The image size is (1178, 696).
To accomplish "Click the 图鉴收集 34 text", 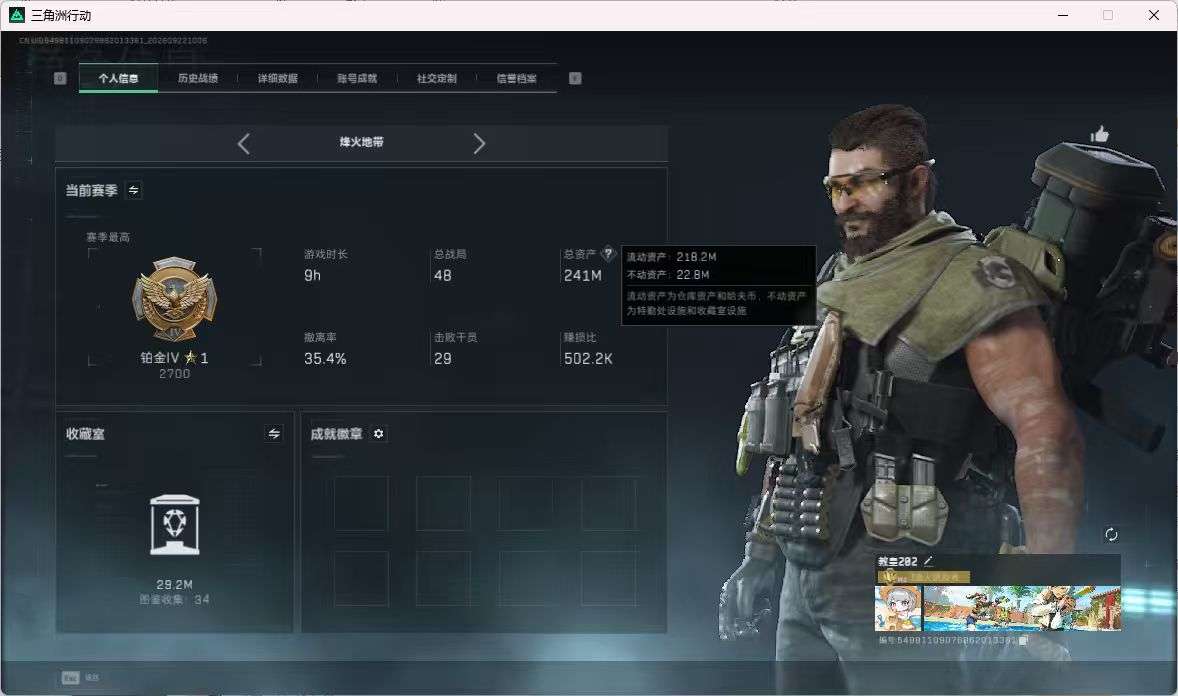I will pos(174,600).
